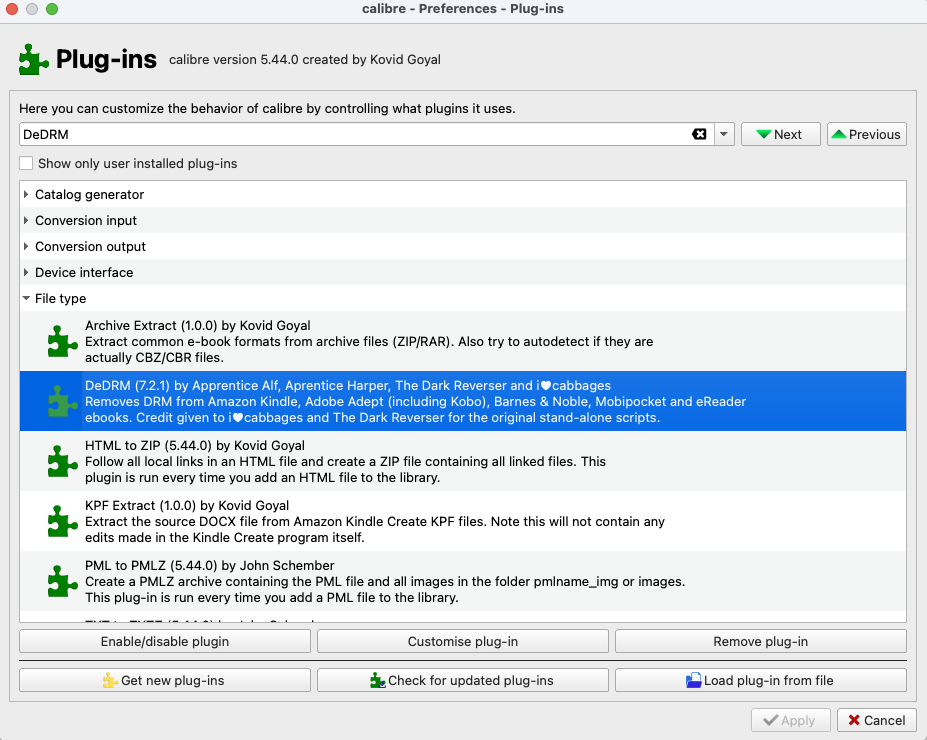
Task: Expand the Catalog generator category
Action: click(26, 195)
